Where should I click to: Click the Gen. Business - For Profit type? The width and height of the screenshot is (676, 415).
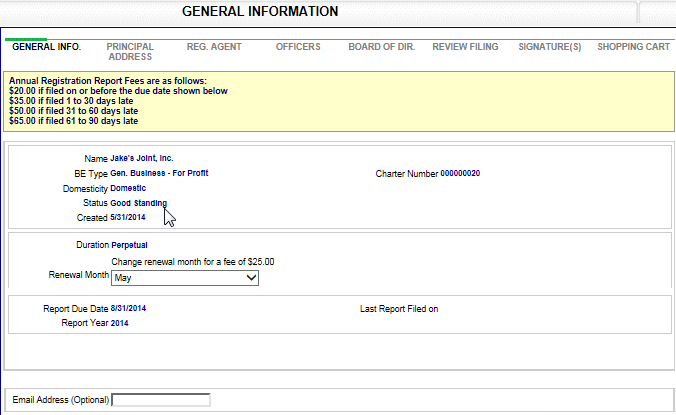tap(159, 173)
